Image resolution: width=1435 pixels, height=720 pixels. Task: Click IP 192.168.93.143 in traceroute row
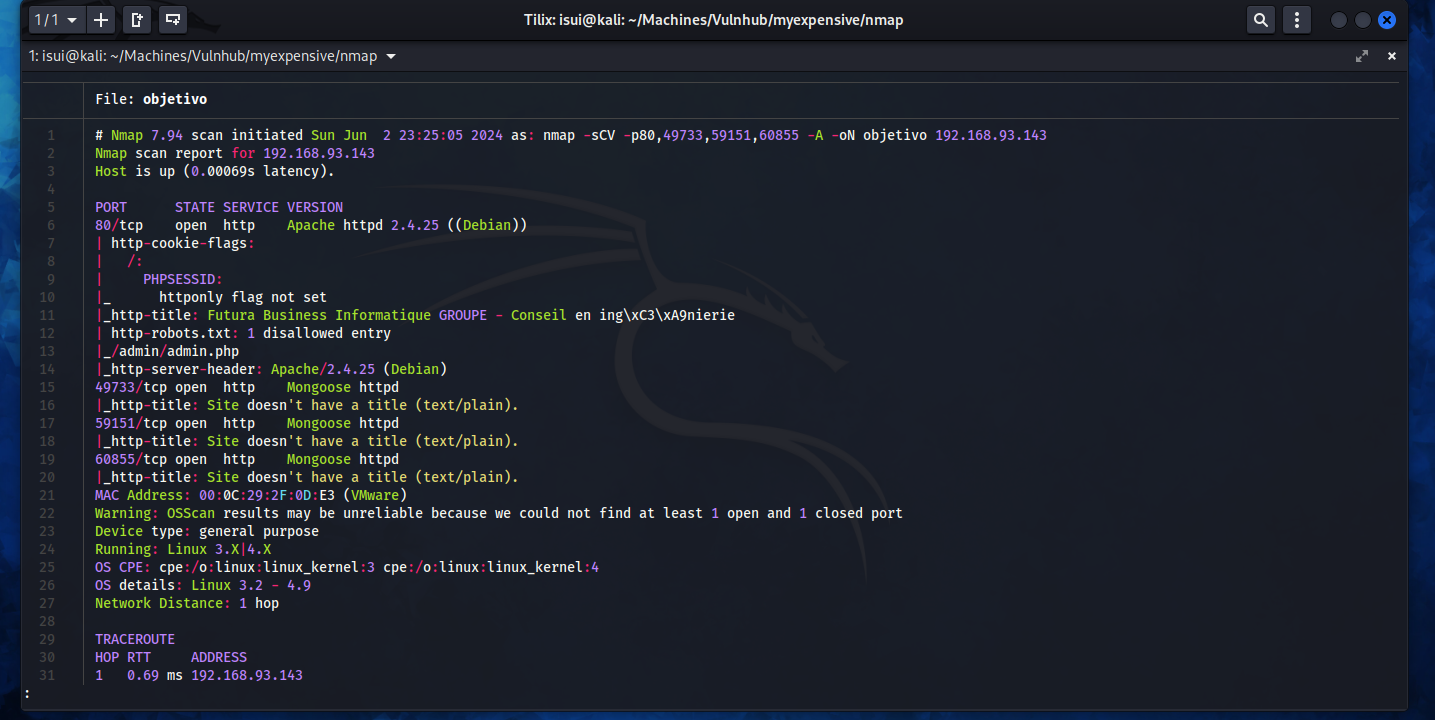[246, 675]
